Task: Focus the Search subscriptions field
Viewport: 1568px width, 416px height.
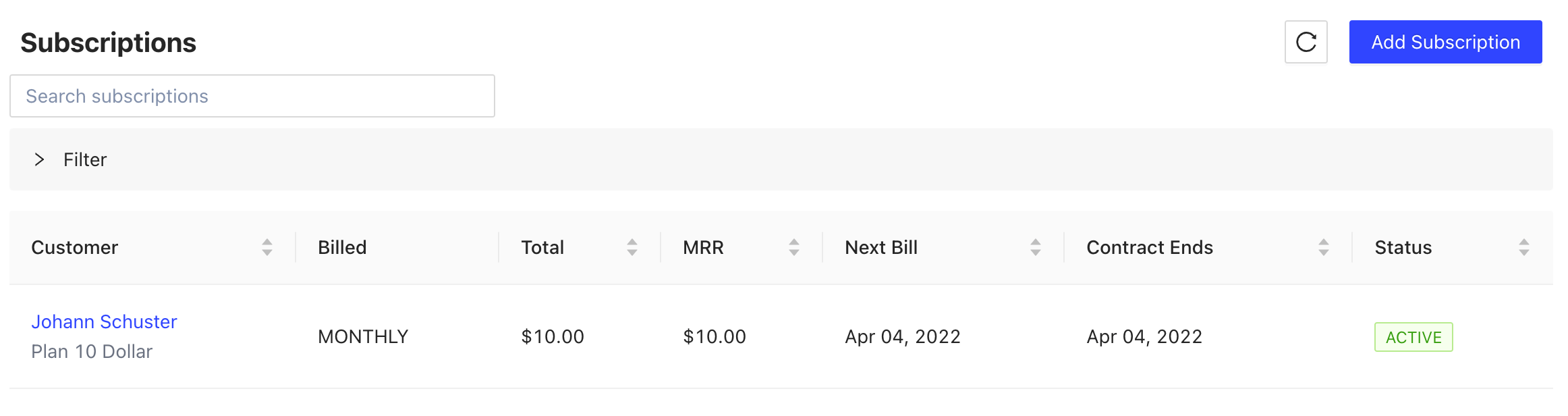Action: point(252,96)
